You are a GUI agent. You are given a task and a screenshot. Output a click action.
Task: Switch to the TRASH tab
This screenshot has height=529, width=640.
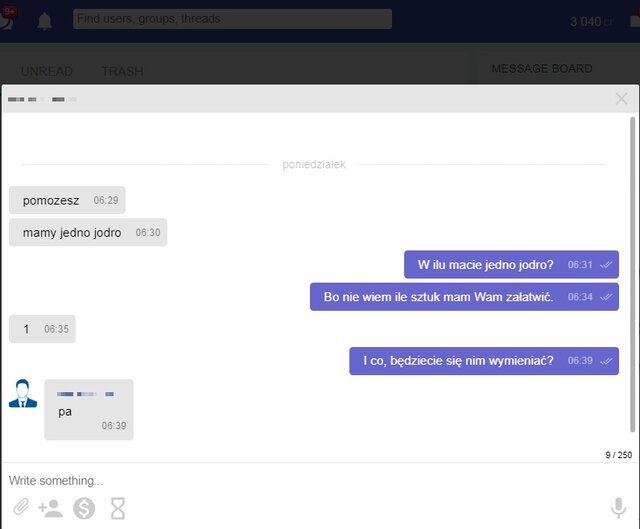122,72
